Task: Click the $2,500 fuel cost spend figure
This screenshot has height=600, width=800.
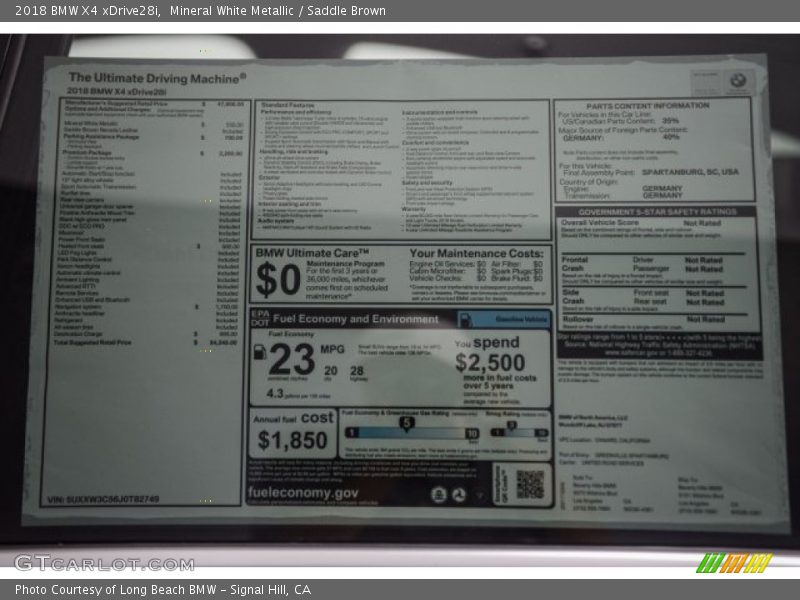Action: (490, 362)
